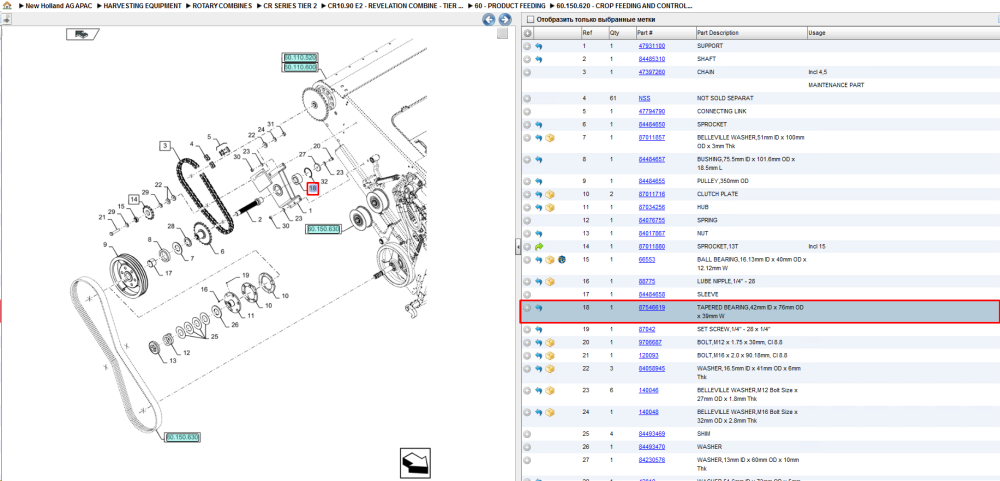Tick the 'Отобразить только выбранные метки' checkbox
The image size is (1000, 481).
[530, 19]
